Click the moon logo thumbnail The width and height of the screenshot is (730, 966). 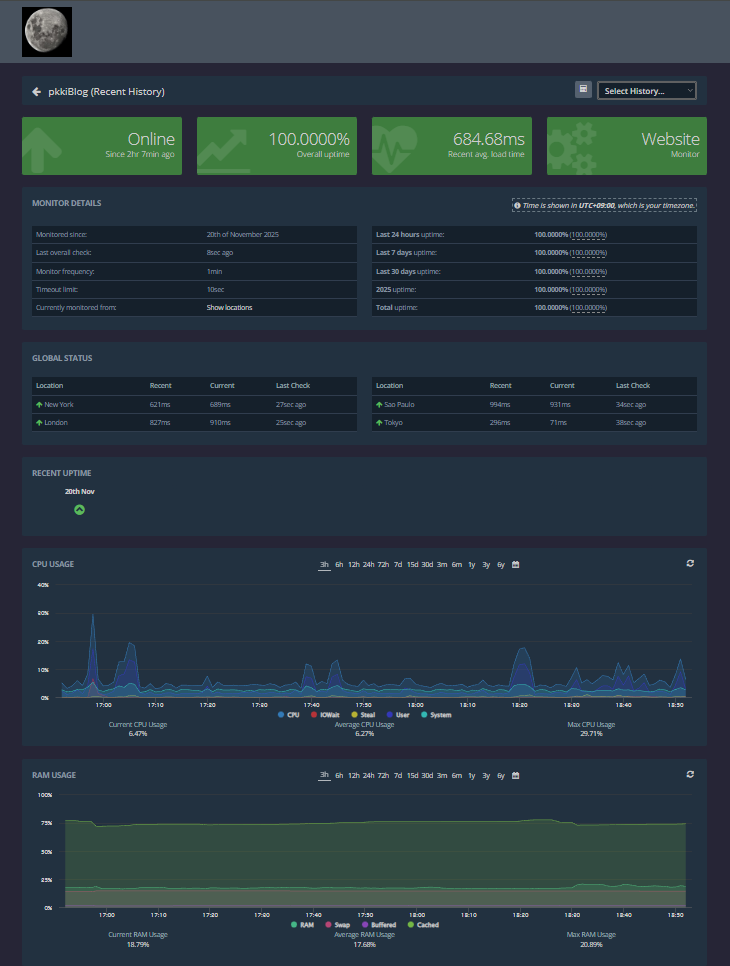pos(47,31)
